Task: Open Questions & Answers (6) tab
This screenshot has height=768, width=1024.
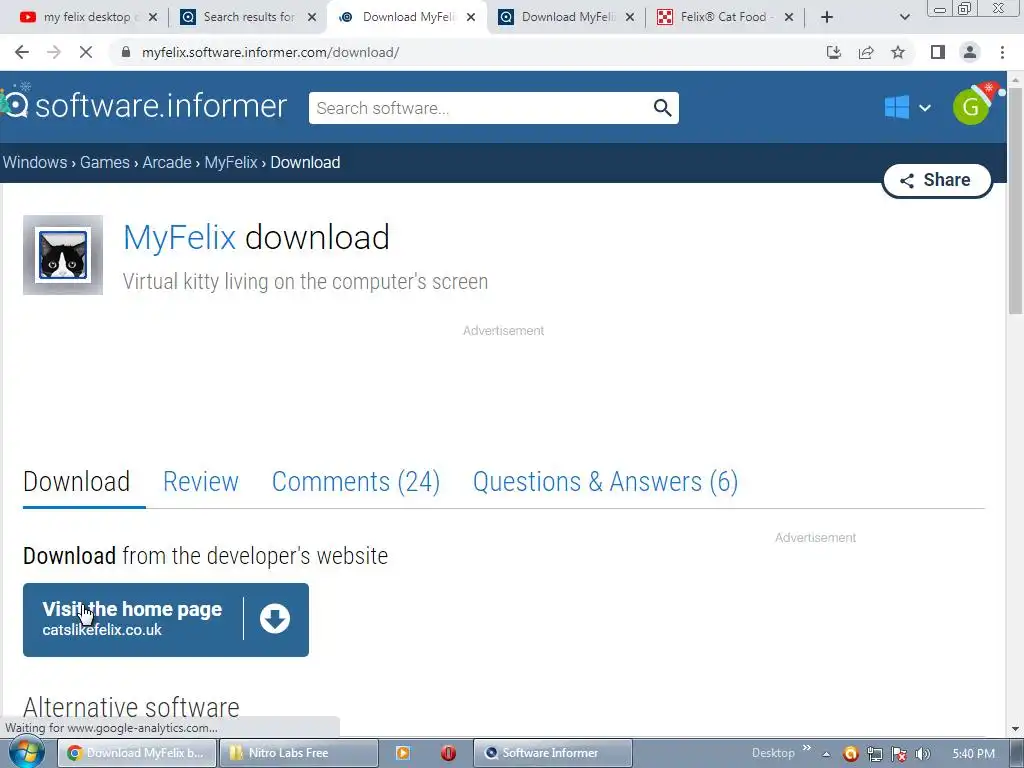Action: (x=605, y=482)
